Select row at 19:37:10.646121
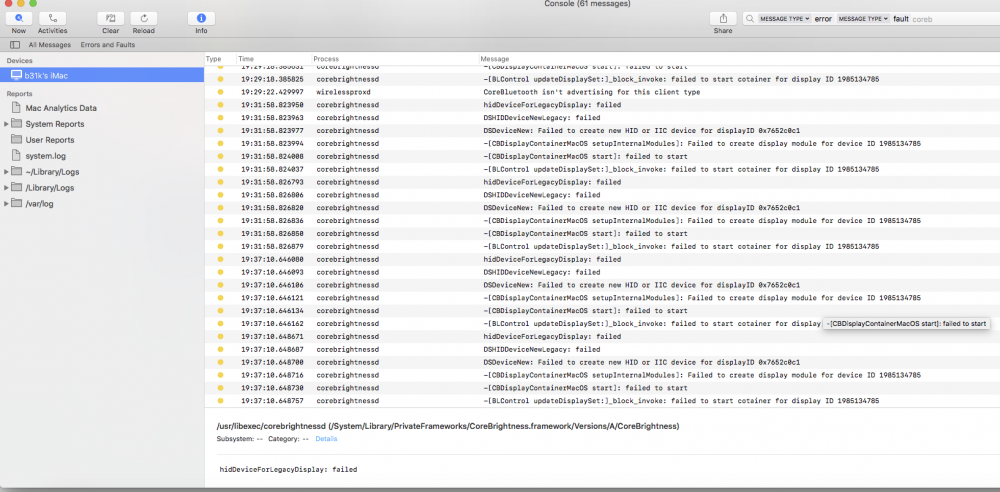This screenshot has width=1000, height=492. [602, 297]
